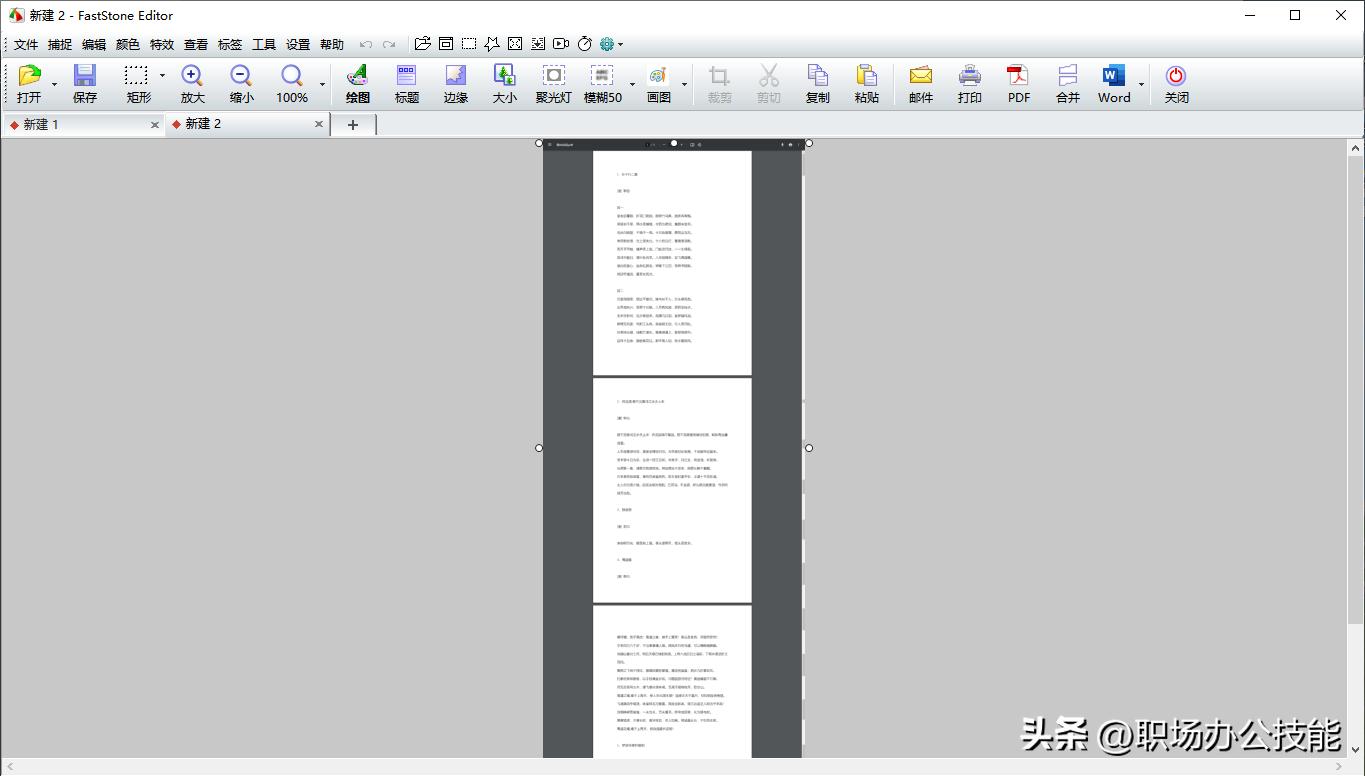The width and height of the screenshot is (1365, 776).
Task: Export the image using the PDF icon
Action: point(1018,83)
